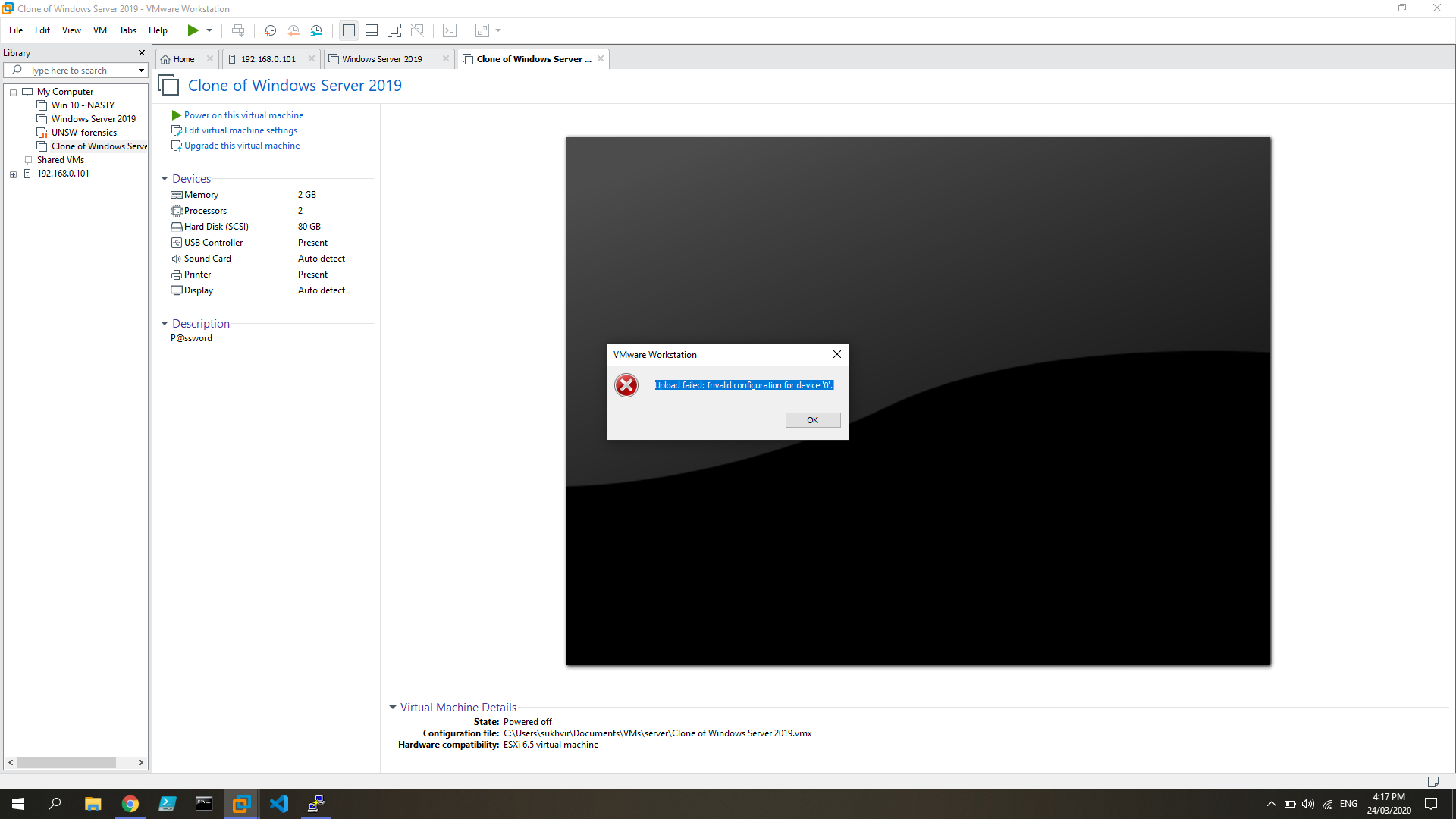
Task: Select UNSW-forensics in library tree
Action: click(83, 133)
